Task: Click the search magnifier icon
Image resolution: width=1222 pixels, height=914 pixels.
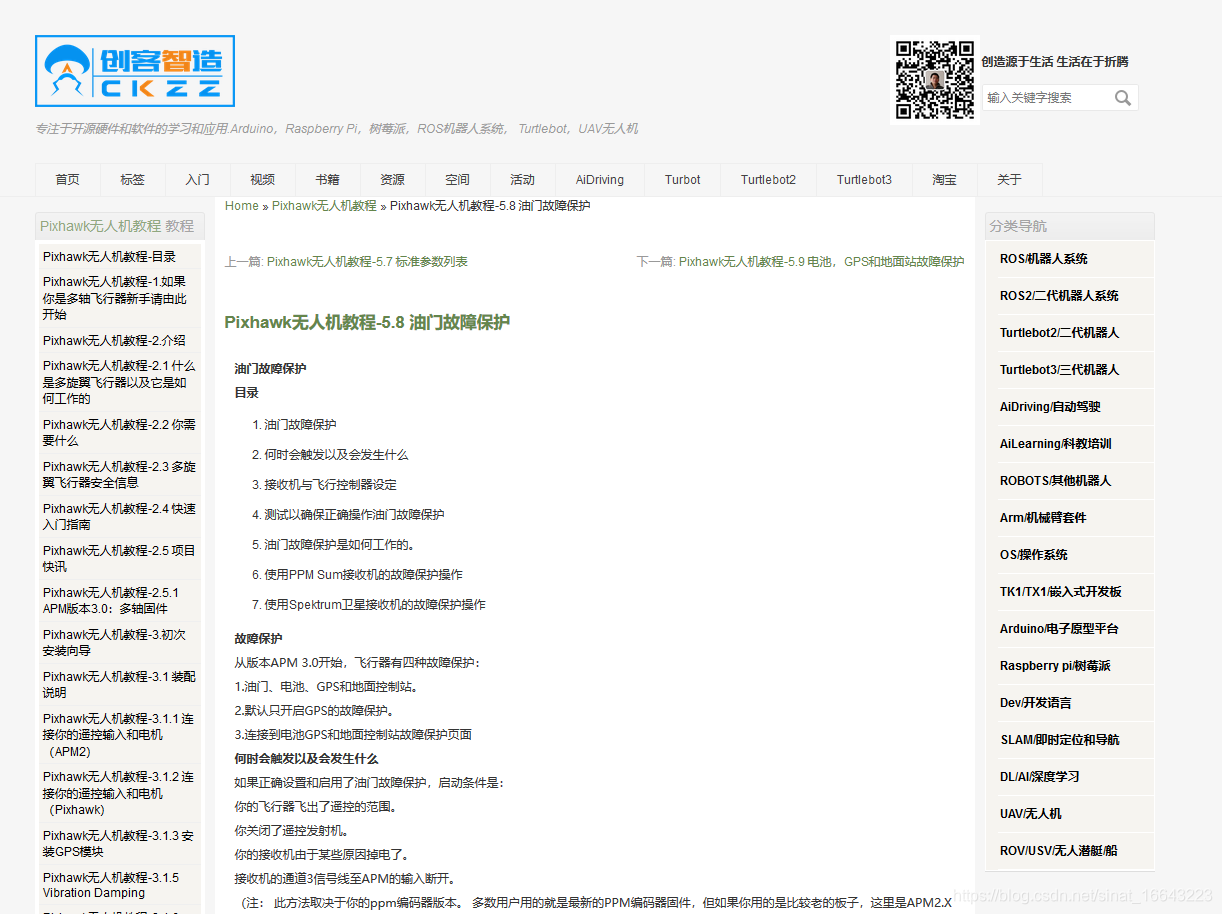Action: pyautogui.click(x=1123, y=98)
